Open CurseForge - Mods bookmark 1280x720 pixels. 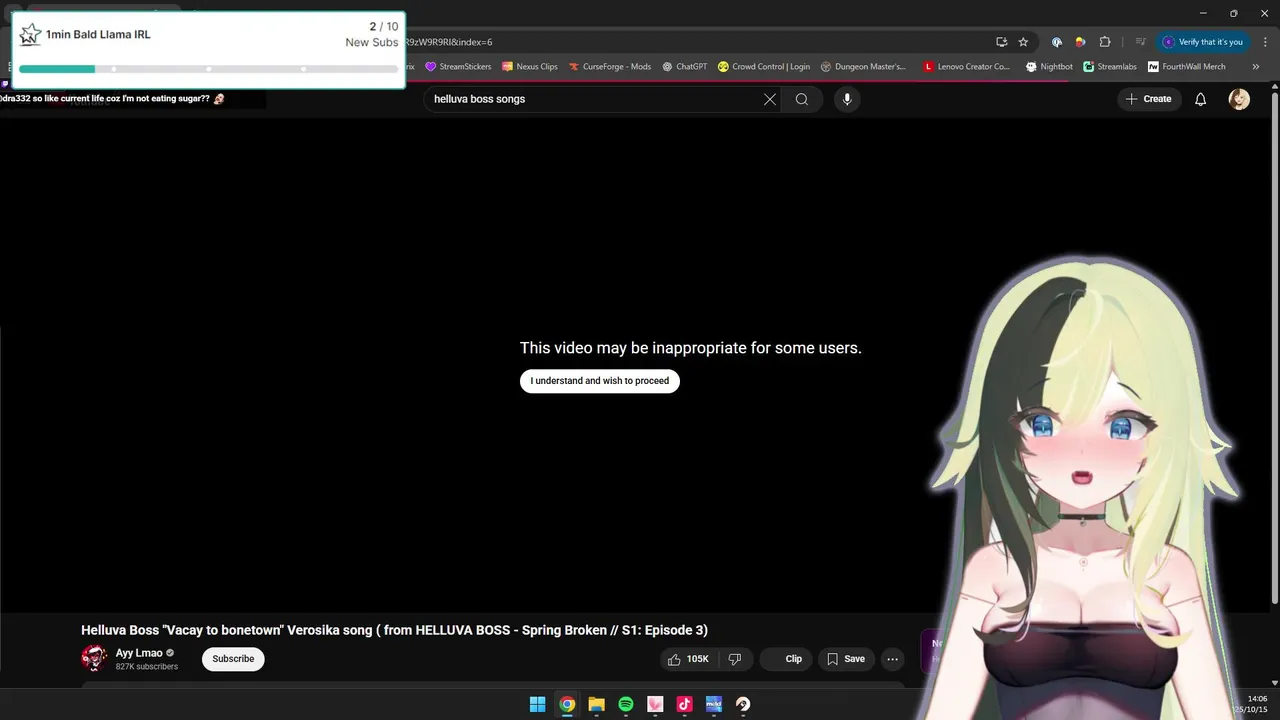[610, 67]
